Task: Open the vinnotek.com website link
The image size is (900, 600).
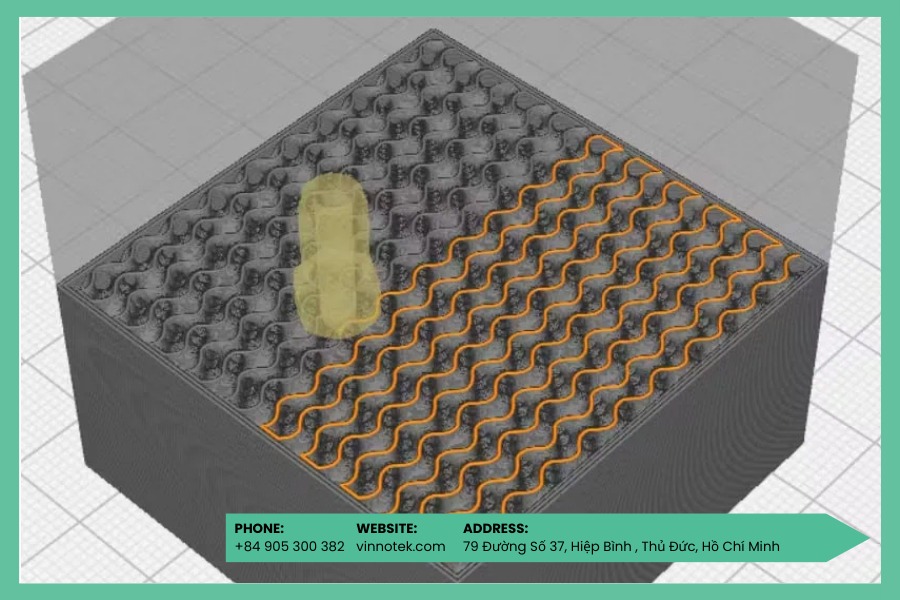Action: (x=400, y=546)
